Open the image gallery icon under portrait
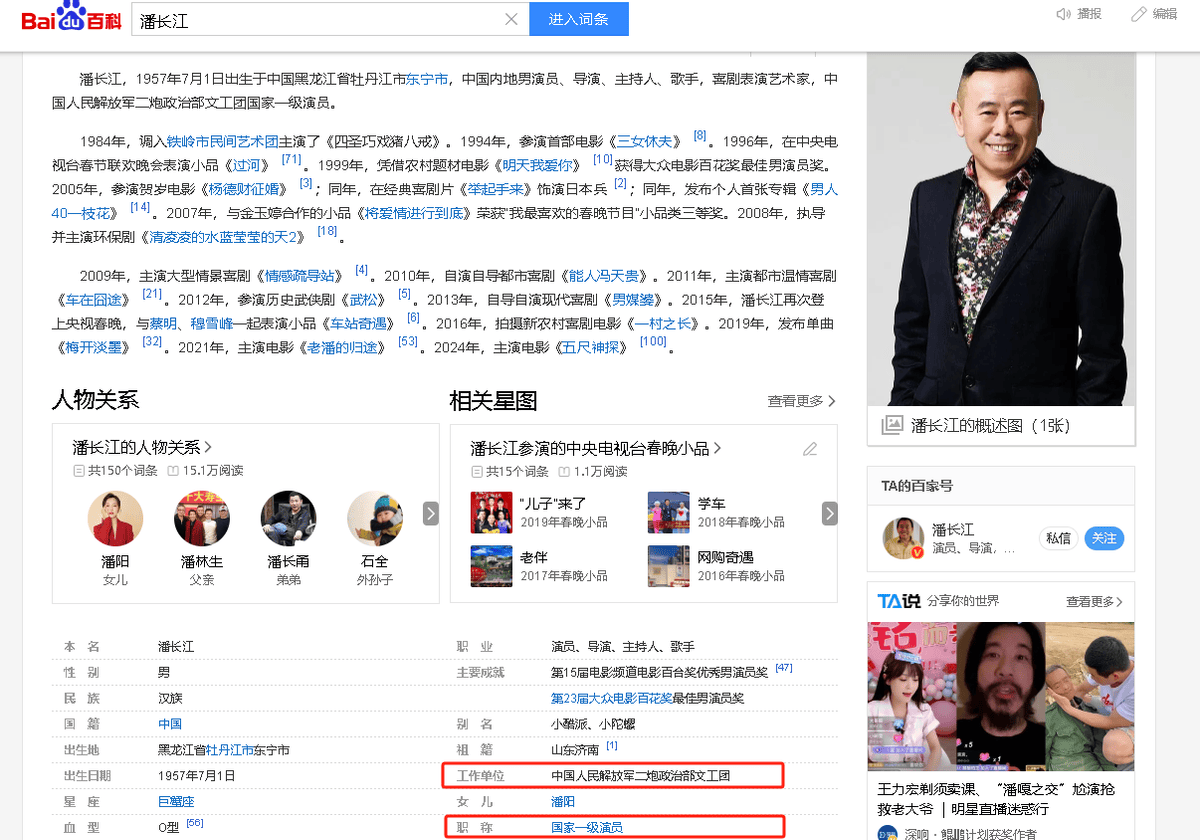 (892, 425)
